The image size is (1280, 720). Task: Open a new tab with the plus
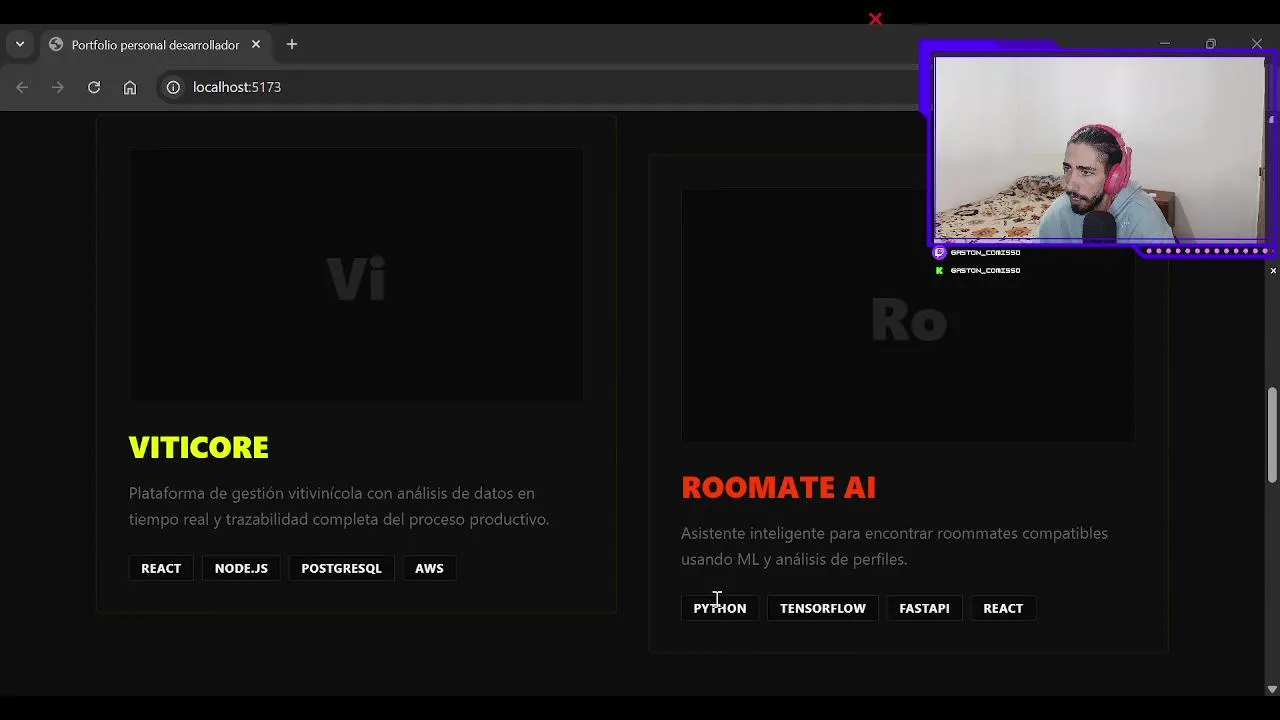click(x=292, y=44)
